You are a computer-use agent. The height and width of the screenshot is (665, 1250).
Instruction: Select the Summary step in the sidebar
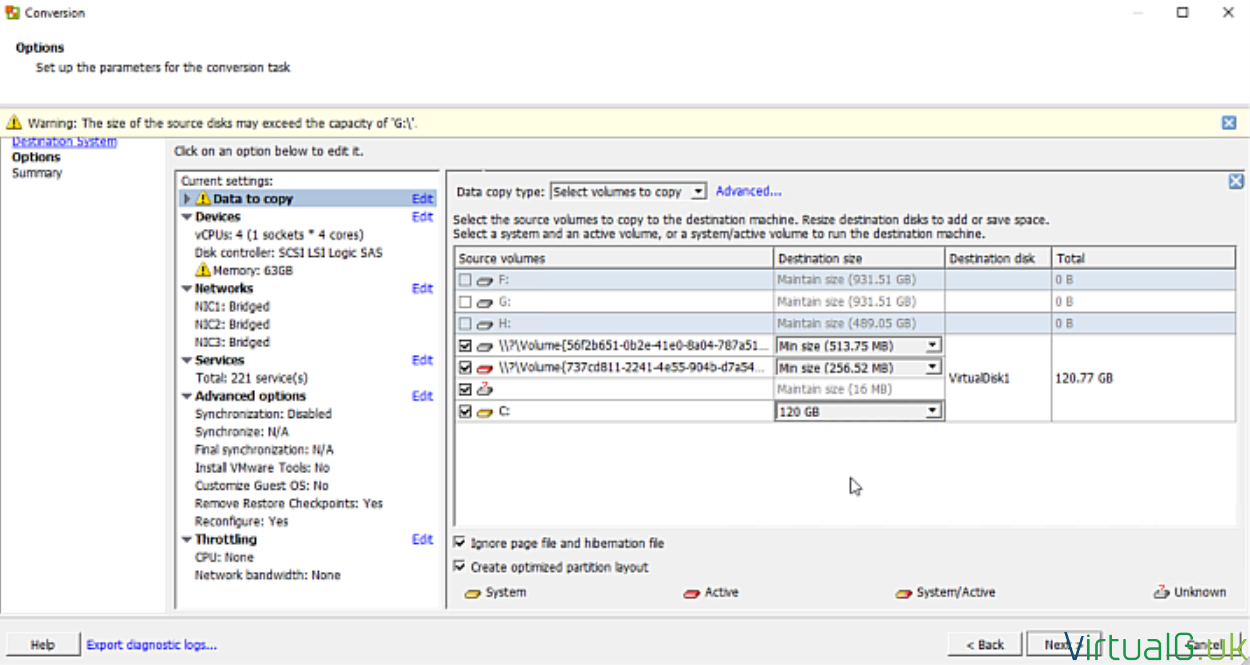coord(37,172)
